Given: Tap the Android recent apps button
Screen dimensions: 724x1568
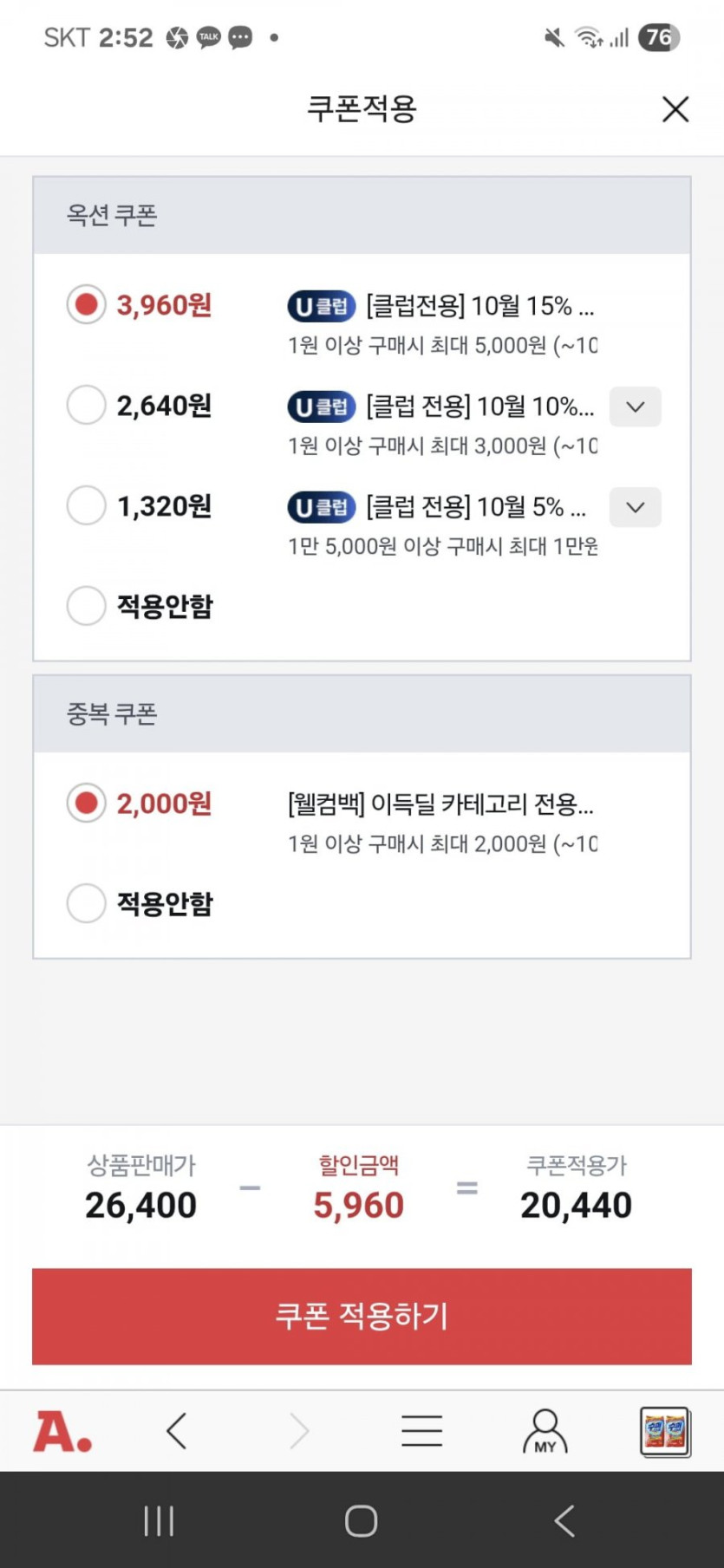Looking at the screenshot, I should click(x=159, y=1520).
